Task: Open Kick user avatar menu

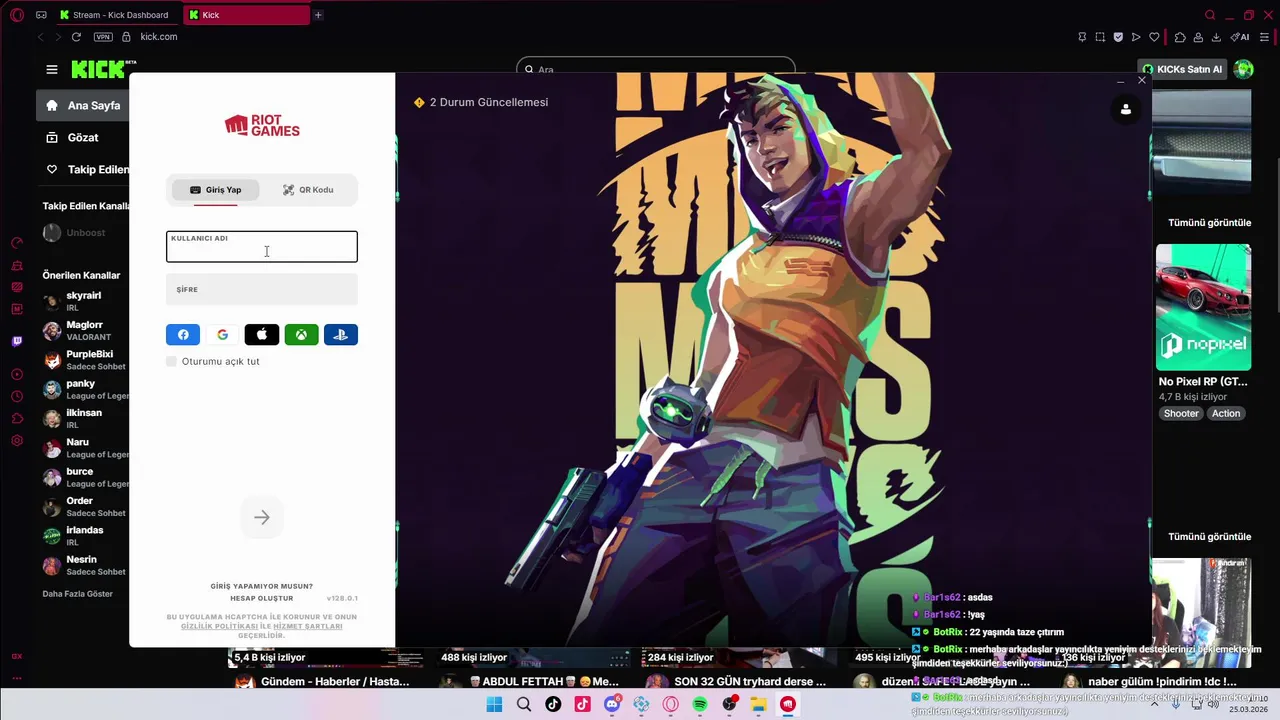Action: point(1244,69)
